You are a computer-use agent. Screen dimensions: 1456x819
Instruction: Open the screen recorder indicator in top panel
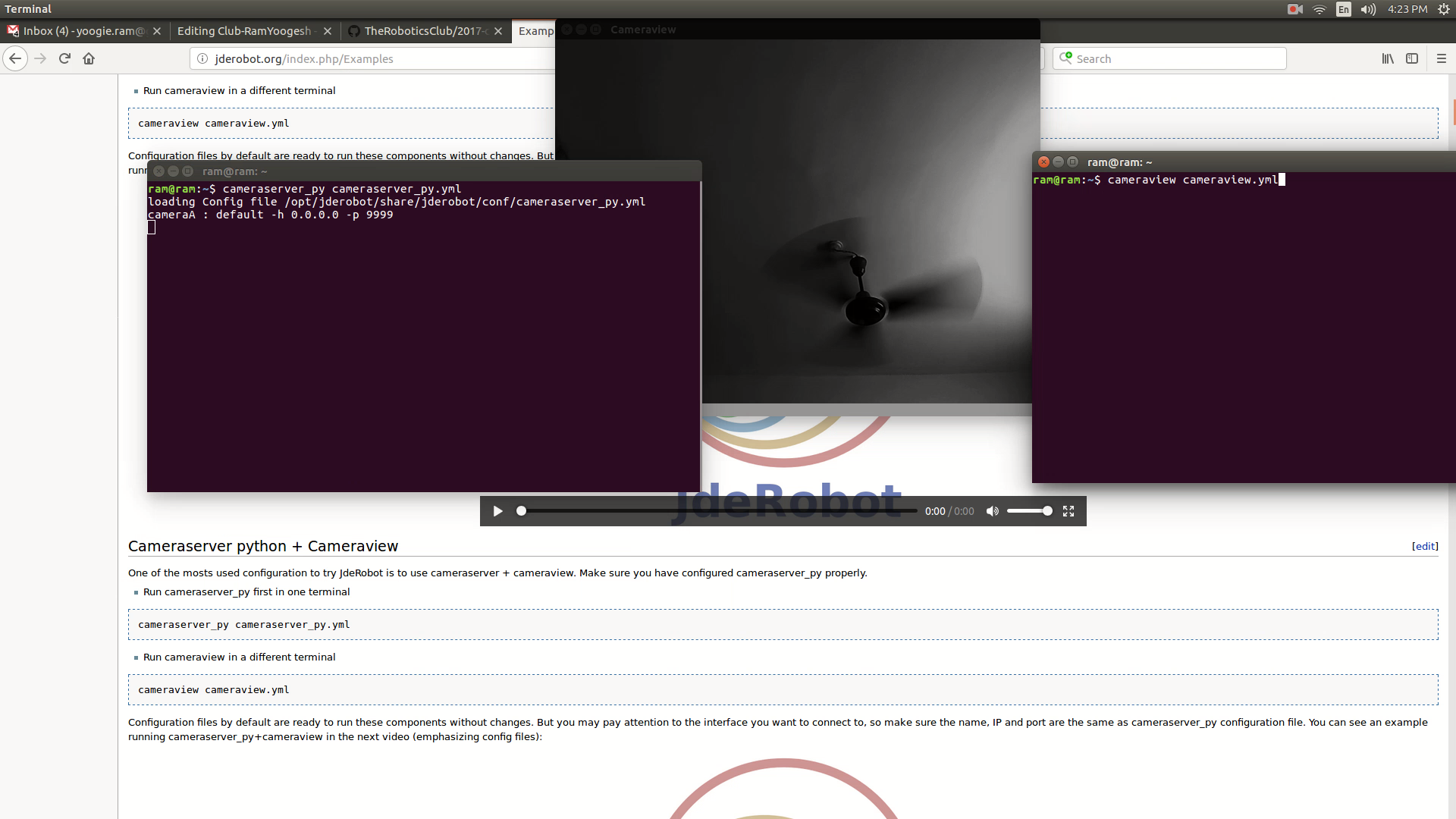coord(1294,9)
